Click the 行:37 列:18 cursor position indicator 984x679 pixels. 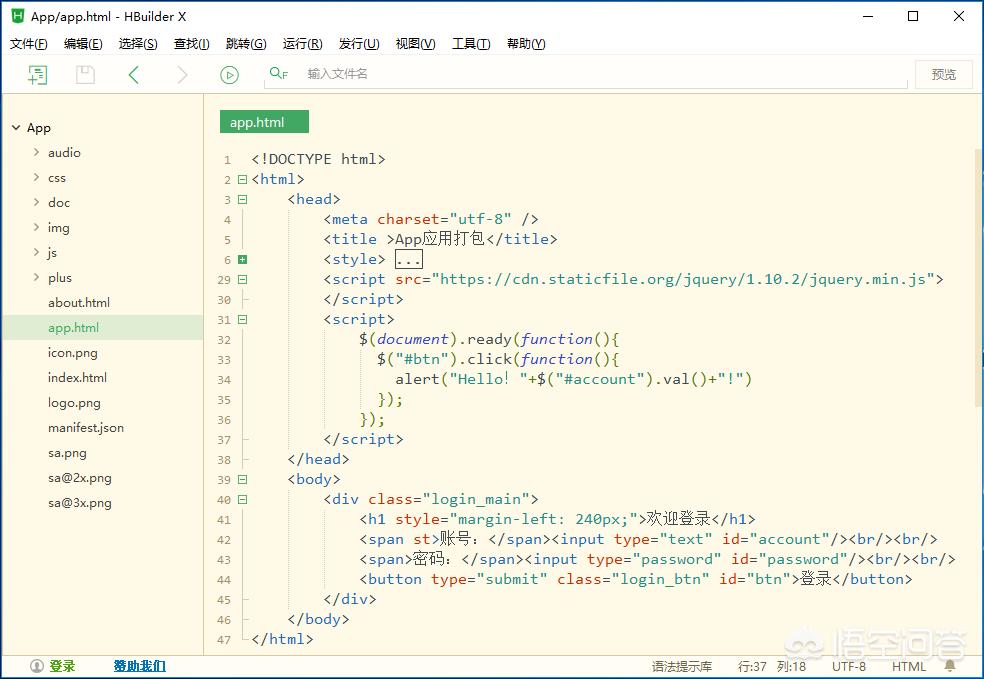click(x=772, y=666)
